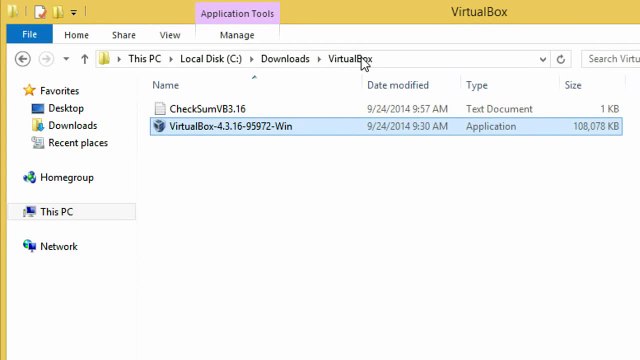Click the quick access New Folder icon
Image resolution: width=640 pixels, height=360 pixels.
[58, 12]
